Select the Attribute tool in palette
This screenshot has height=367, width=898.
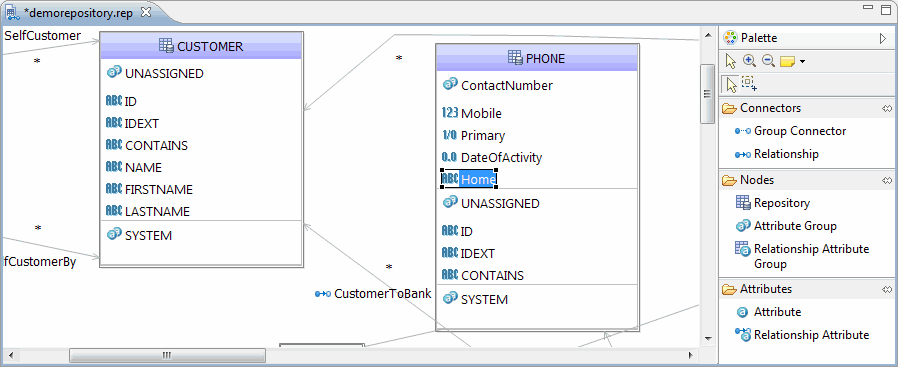(768, 312)
